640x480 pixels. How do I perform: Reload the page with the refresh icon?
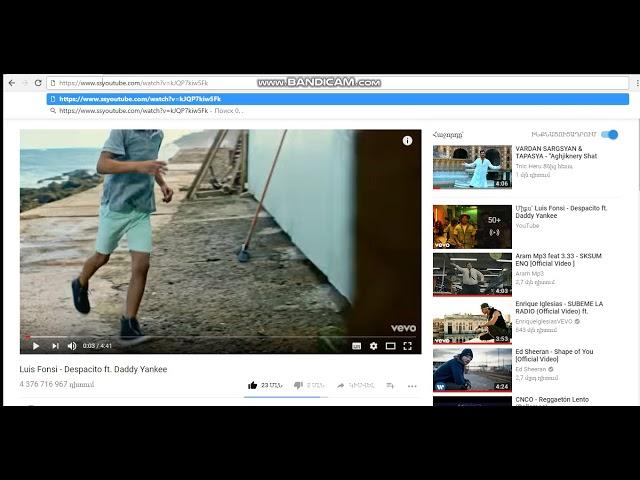(38, 83)
